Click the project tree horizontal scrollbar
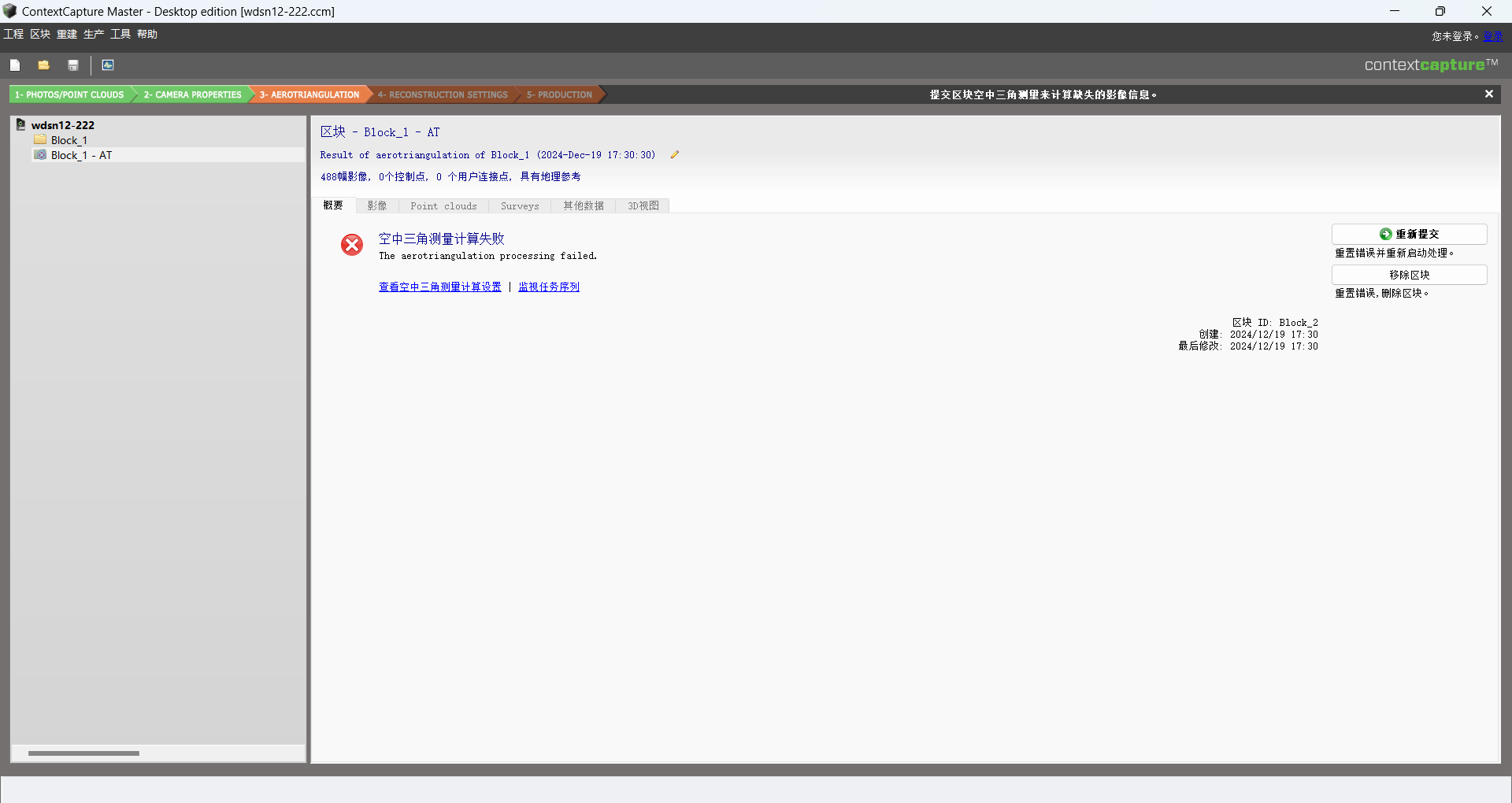Screen dimensions: 1512x803 click(x=83, y=753)
